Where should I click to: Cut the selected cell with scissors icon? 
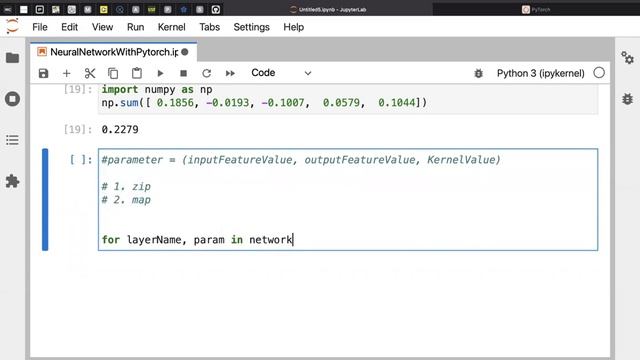(90, 73)
